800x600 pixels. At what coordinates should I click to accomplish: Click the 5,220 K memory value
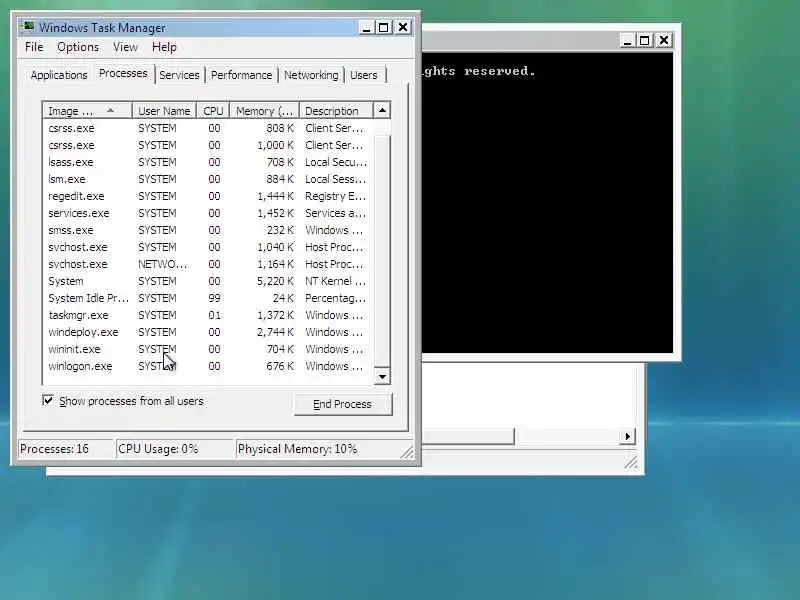pyautogui.click(x=276, y=281)
